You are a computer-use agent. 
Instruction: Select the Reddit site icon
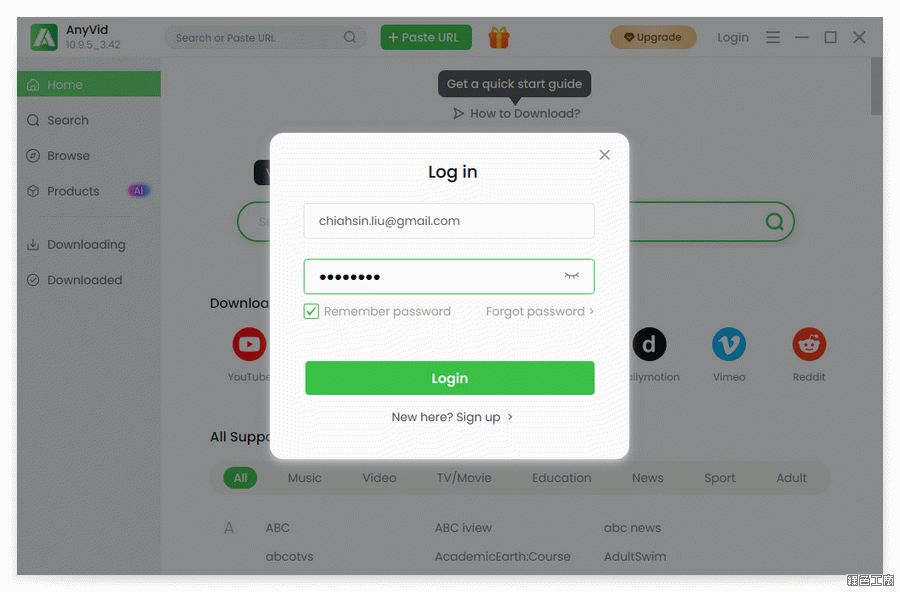point(809,344)
